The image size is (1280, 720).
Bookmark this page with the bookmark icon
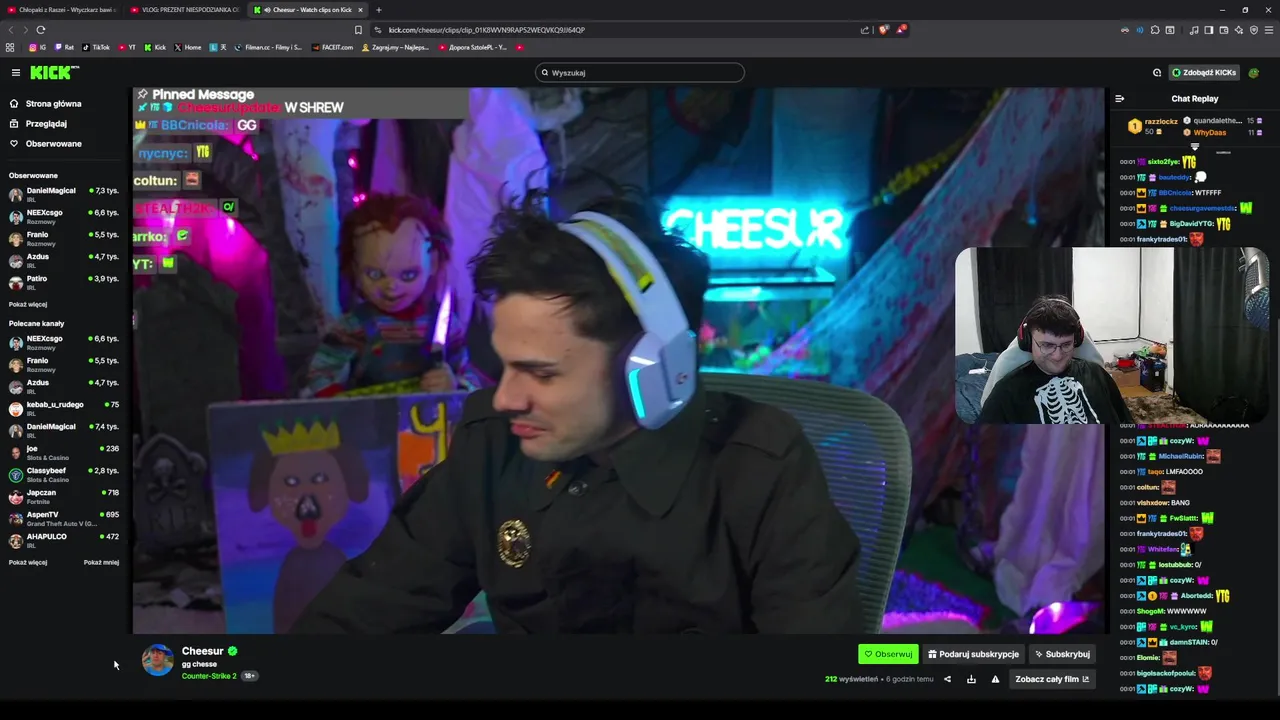pos(358,30)
